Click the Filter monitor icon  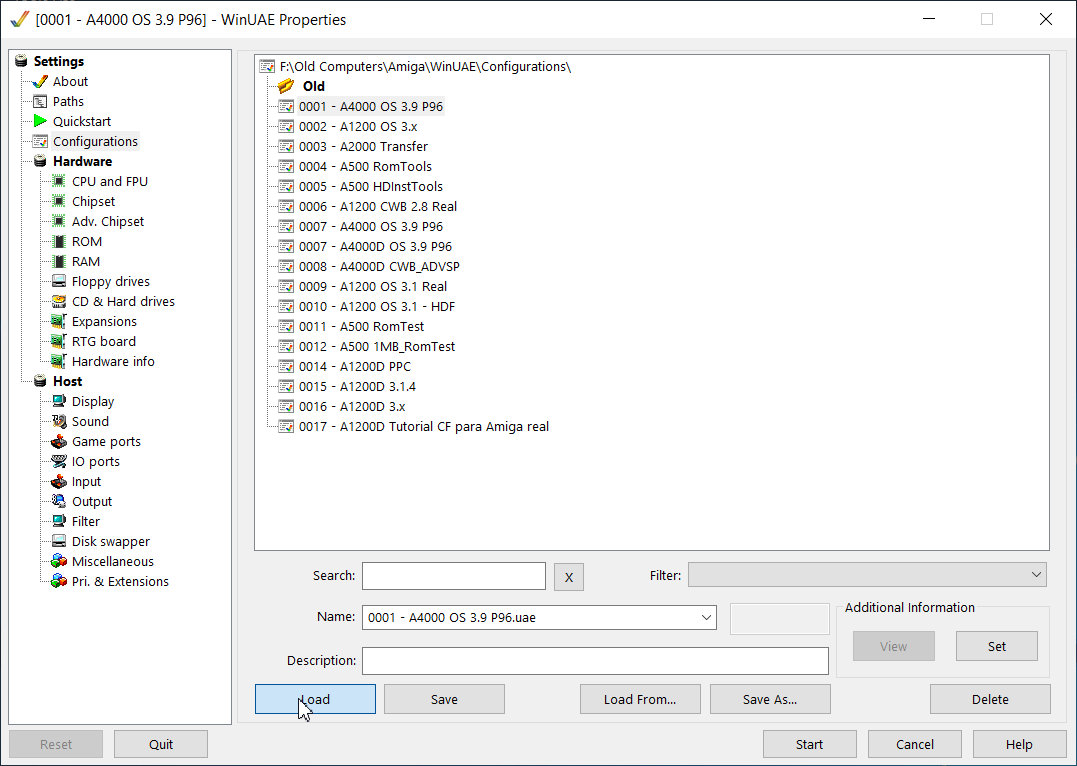[x=59, y=521]
